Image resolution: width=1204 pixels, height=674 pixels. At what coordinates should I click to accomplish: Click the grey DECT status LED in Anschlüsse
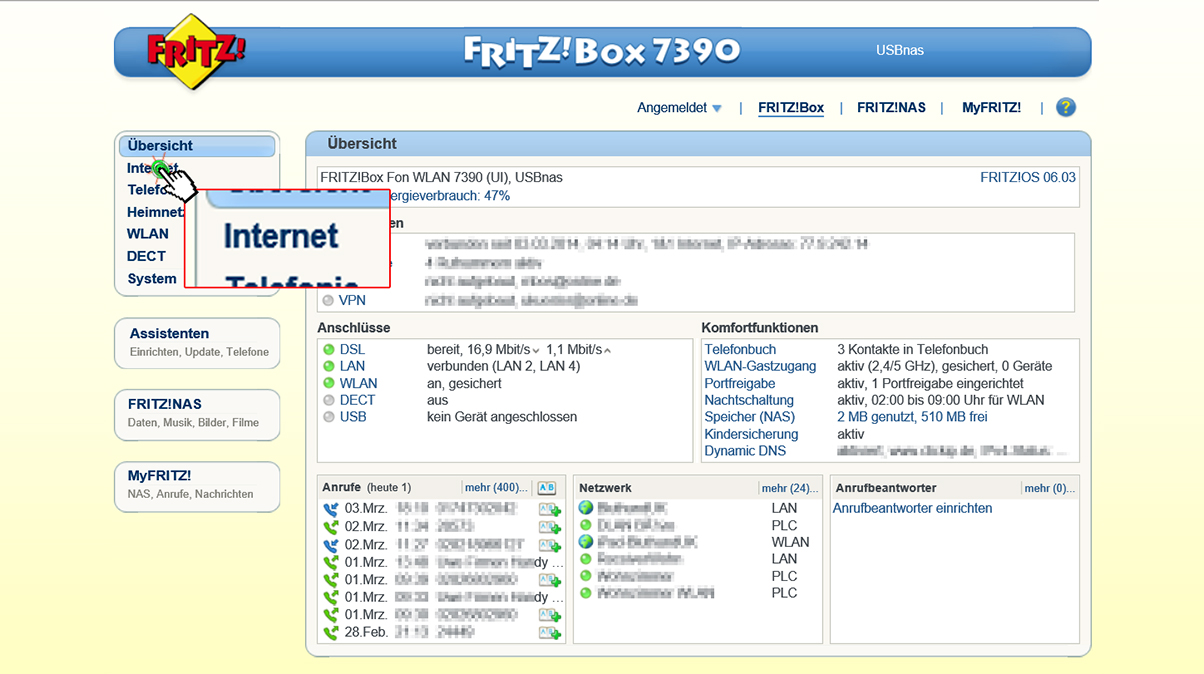click(x=329, y=400)
